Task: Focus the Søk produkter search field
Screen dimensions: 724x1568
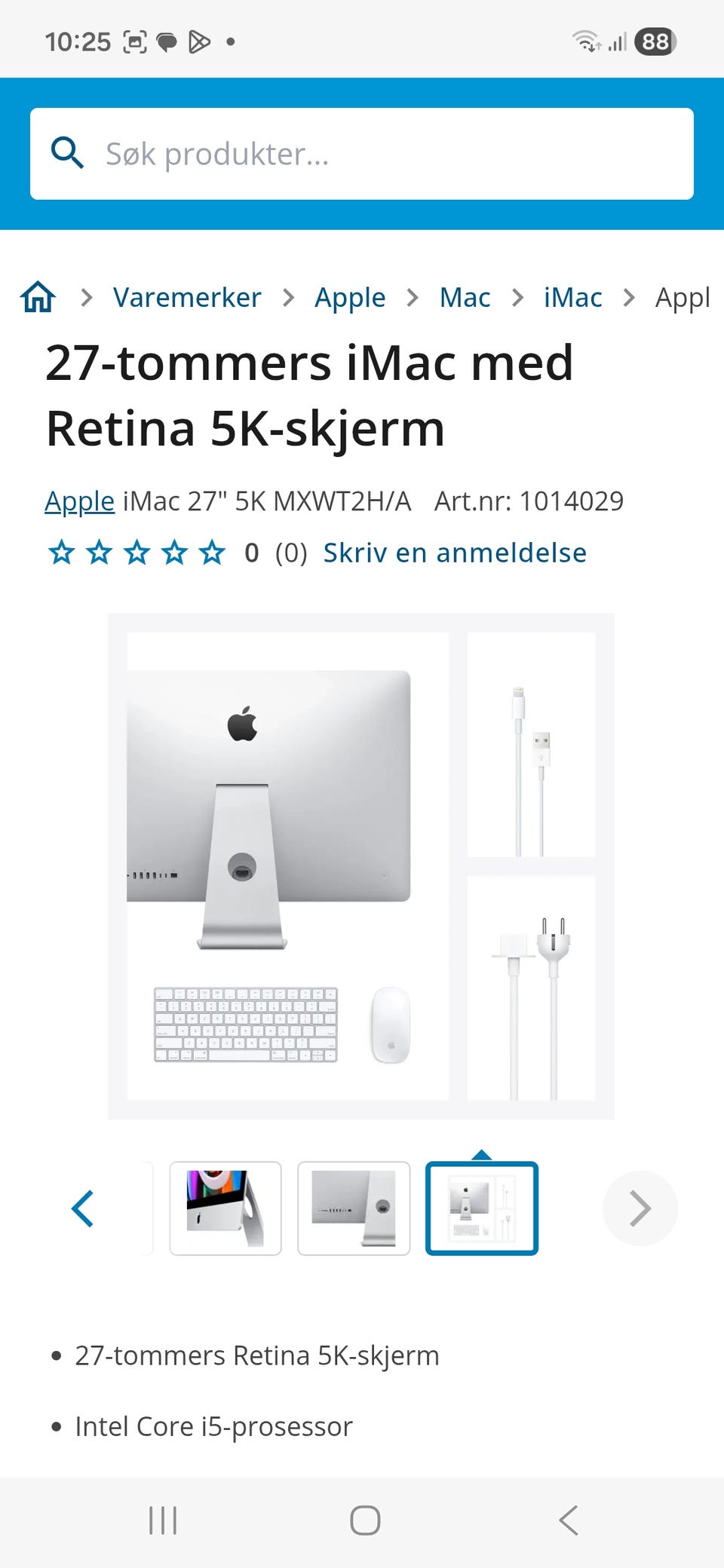Action: point(362,154)
